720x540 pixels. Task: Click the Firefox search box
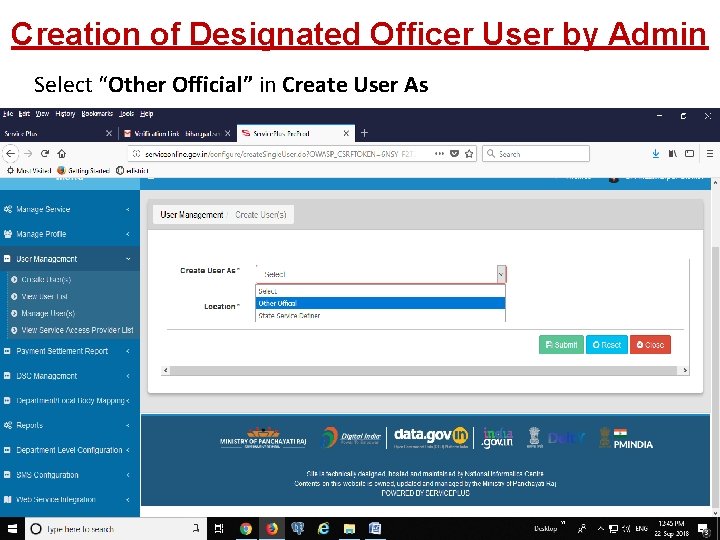(536, 154)
